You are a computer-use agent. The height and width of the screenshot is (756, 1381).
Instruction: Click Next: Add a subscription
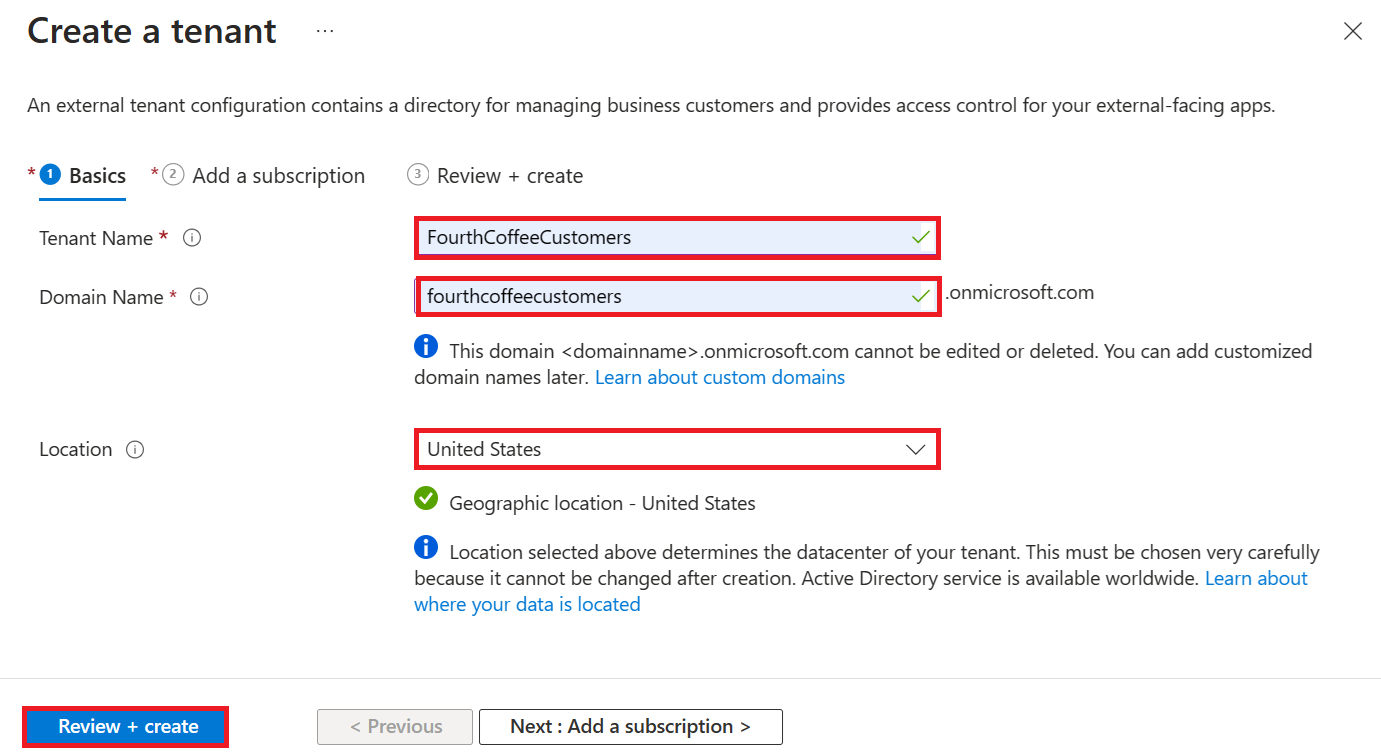tap(630, 726)
